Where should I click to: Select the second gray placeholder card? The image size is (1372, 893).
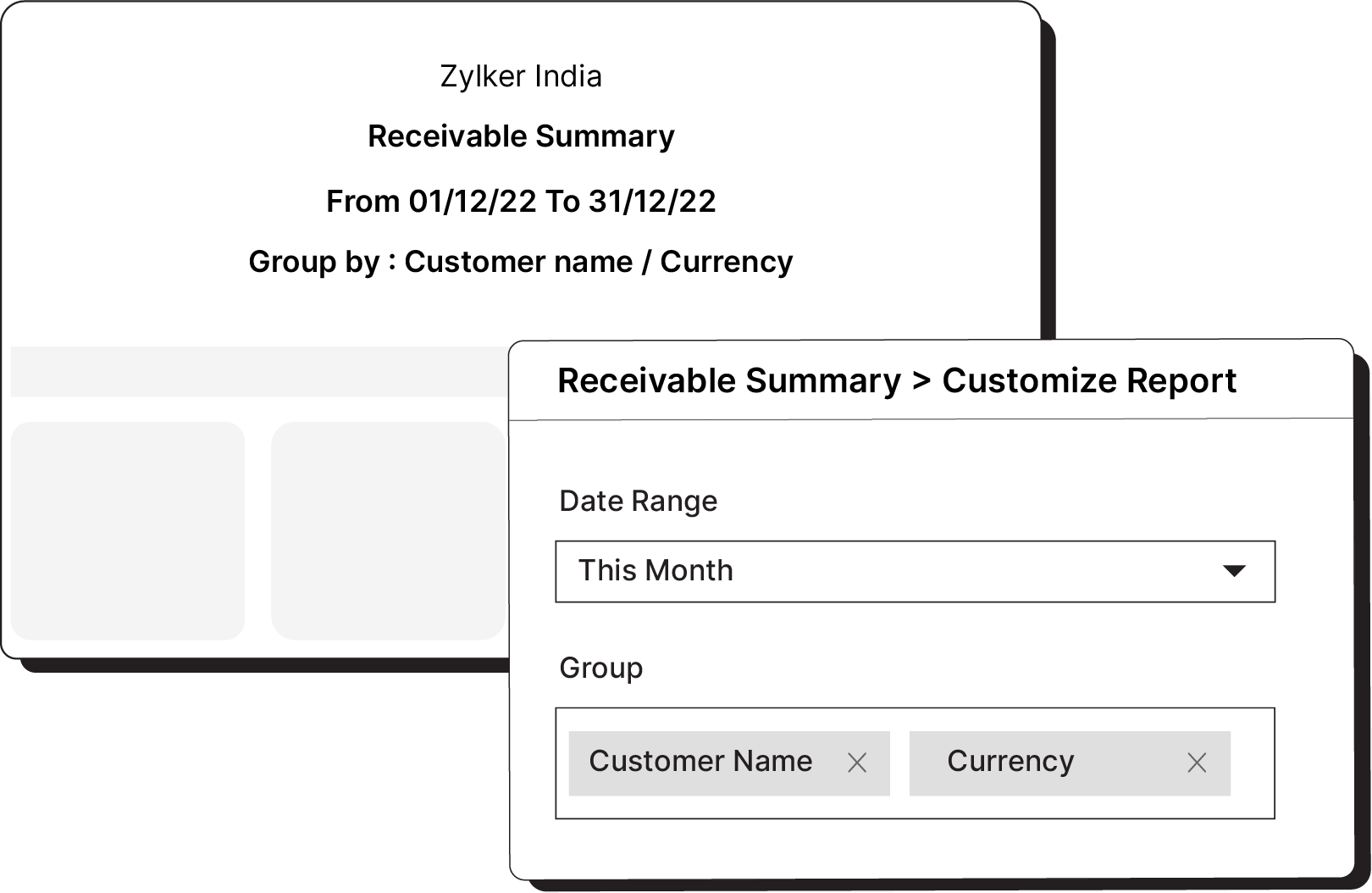pos(388,530)
